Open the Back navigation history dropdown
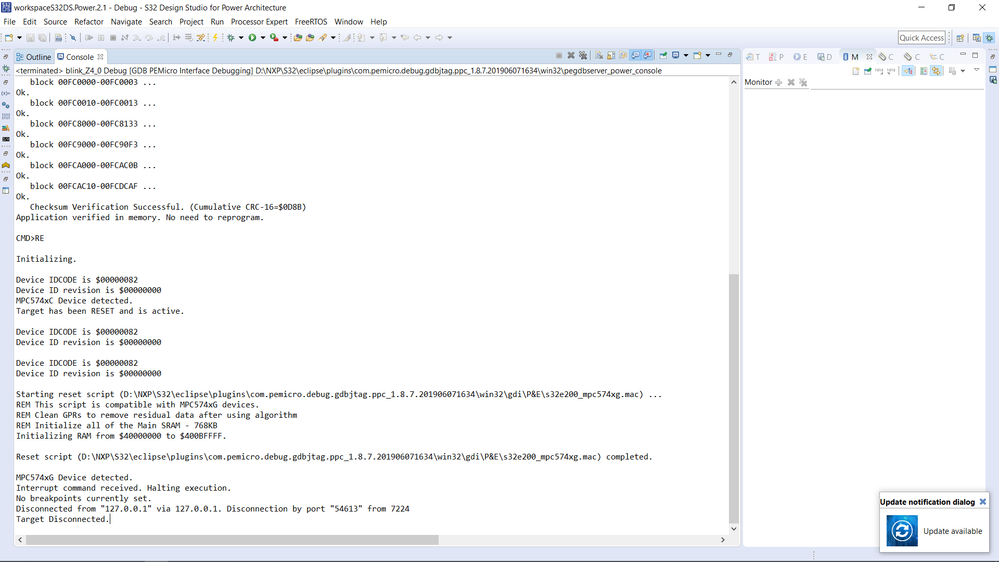The width and height of the screenshot is (999, 562). (428, 38)
